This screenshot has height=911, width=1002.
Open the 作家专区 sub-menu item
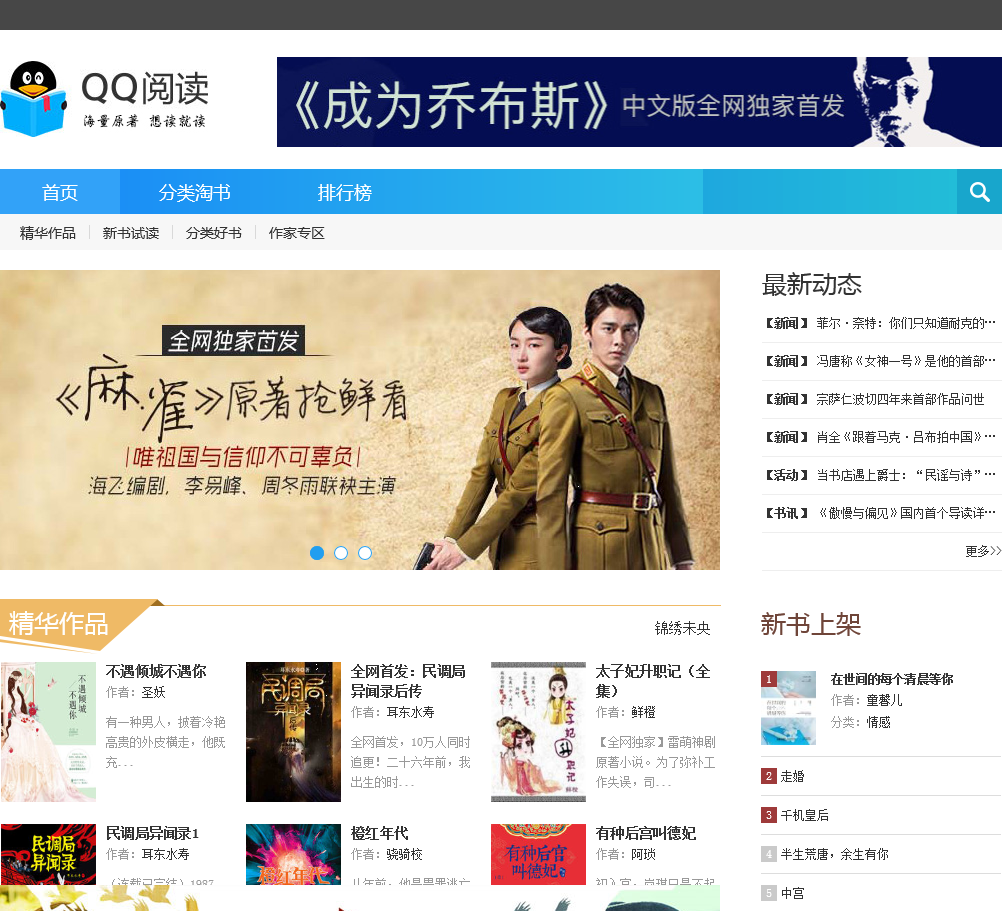click(x=297, y=233)
